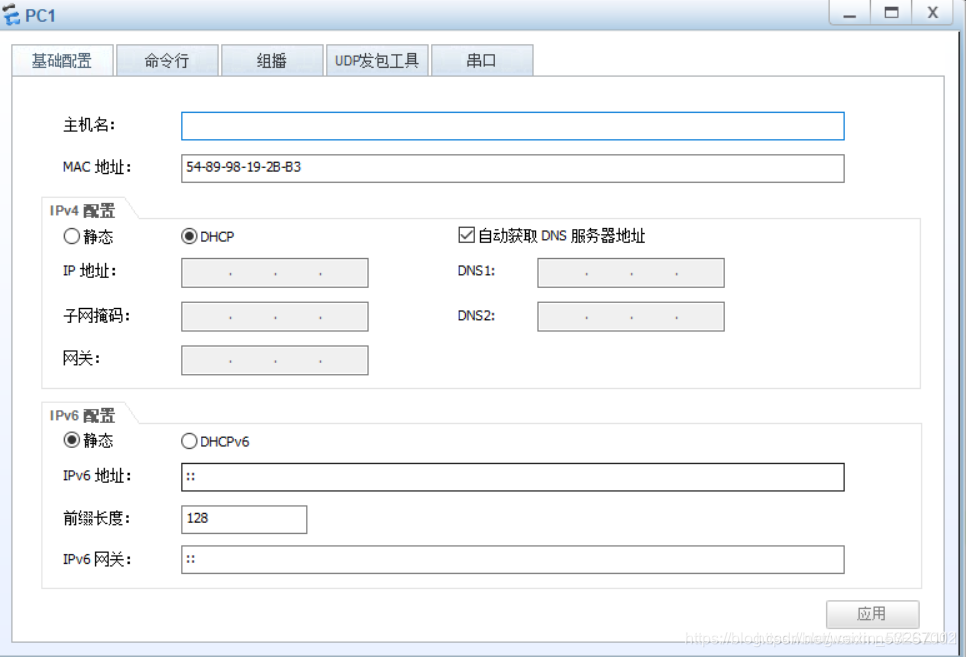966x657 pixels.
Task: Close the PC1 window
Action: 933,12
